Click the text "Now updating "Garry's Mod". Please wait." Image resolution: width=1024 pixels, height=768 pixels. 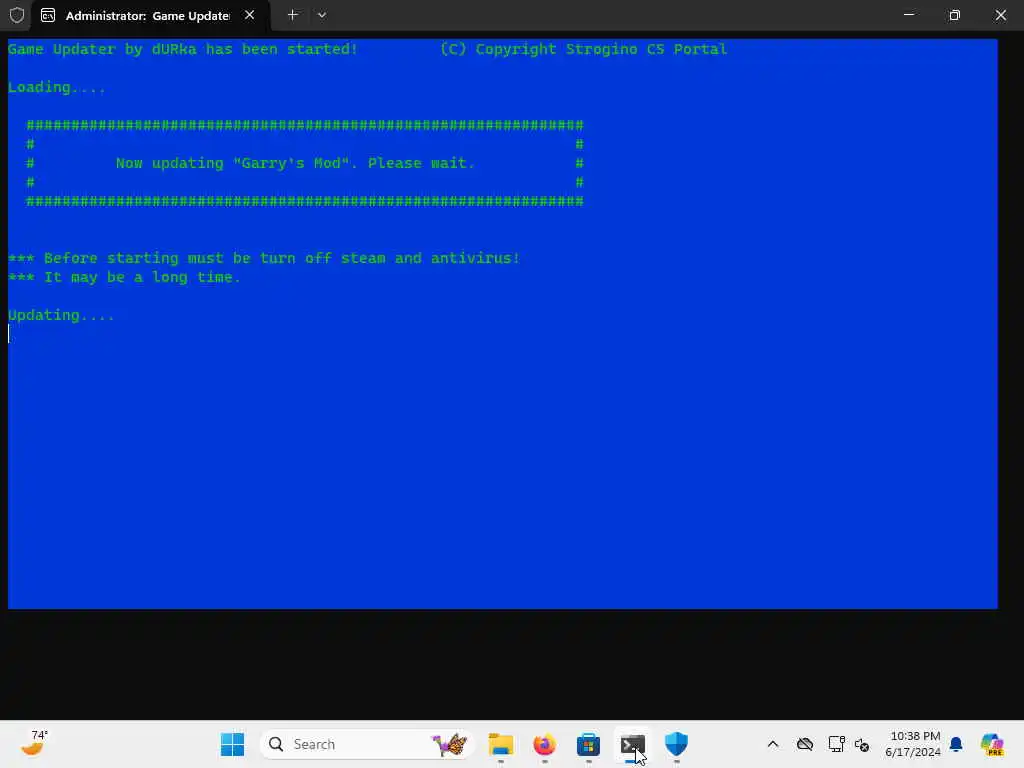pos(295,163)
